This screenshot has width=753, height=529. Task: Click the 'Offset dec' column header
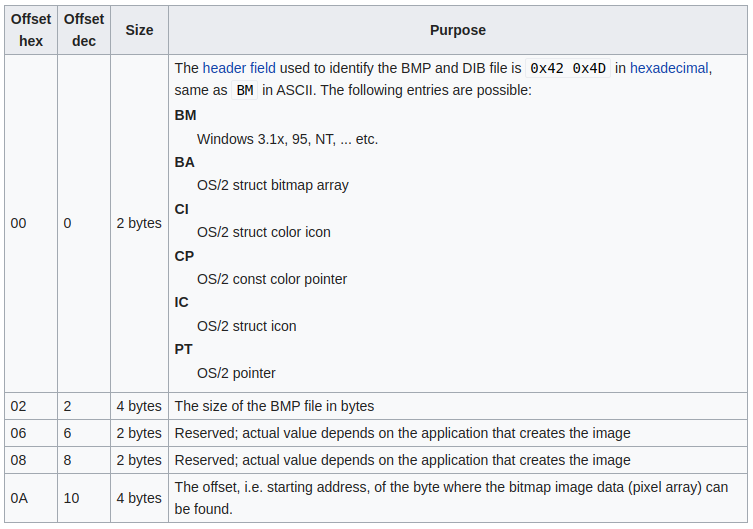tap(84, 30)
